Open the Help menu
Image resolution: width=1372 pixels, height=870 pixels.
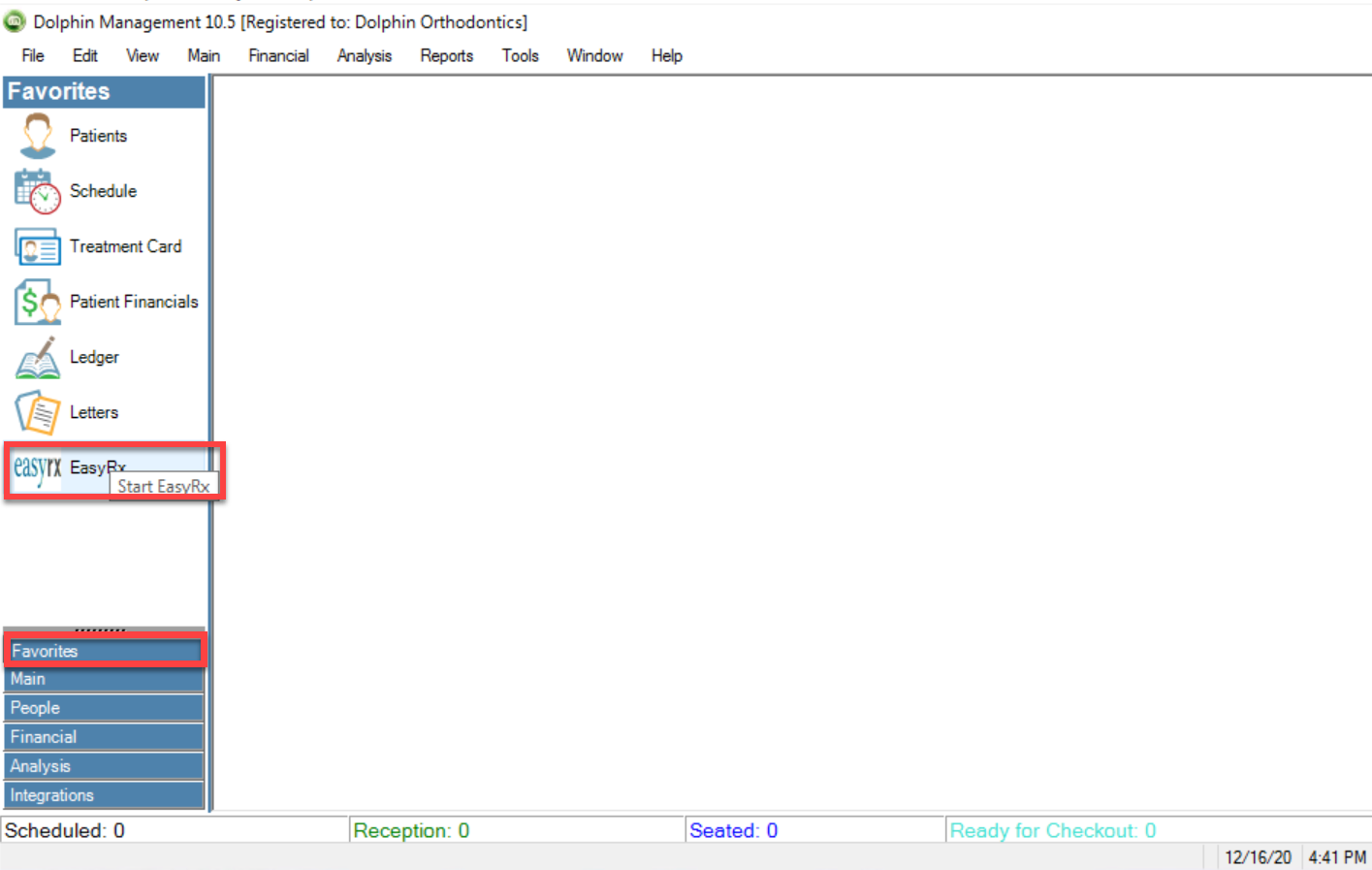(667, 56)
